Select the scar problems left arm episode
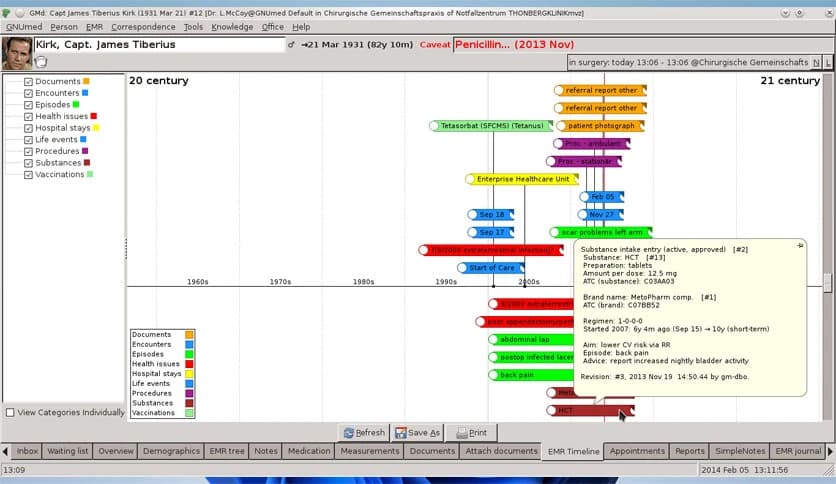This screenshot has width=836, height=484. 601,232
